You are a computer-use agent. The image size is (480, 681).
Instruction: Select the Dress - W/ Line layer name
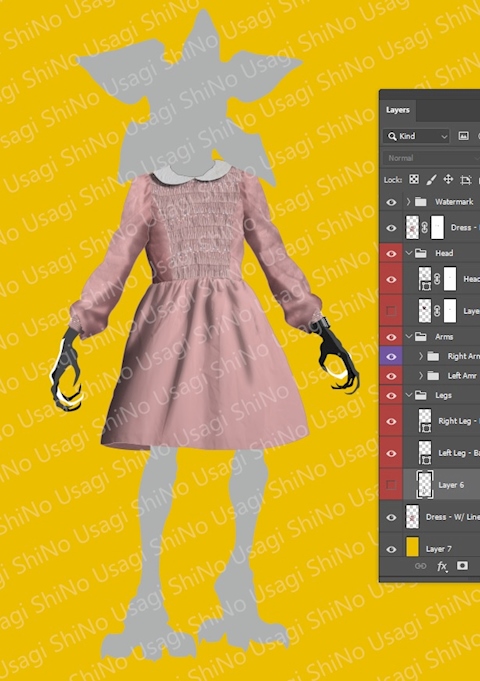(453, 517)
